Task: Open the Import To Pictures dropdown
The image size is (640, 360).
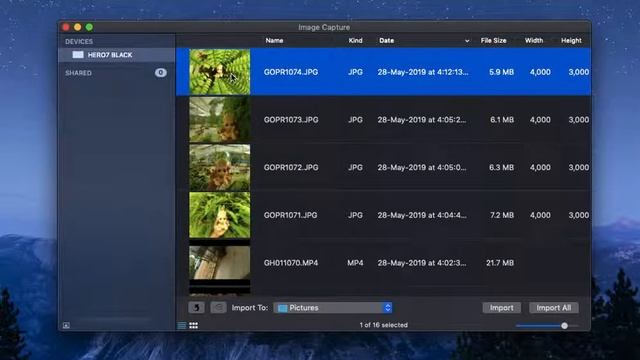Action: click(333, 308)
